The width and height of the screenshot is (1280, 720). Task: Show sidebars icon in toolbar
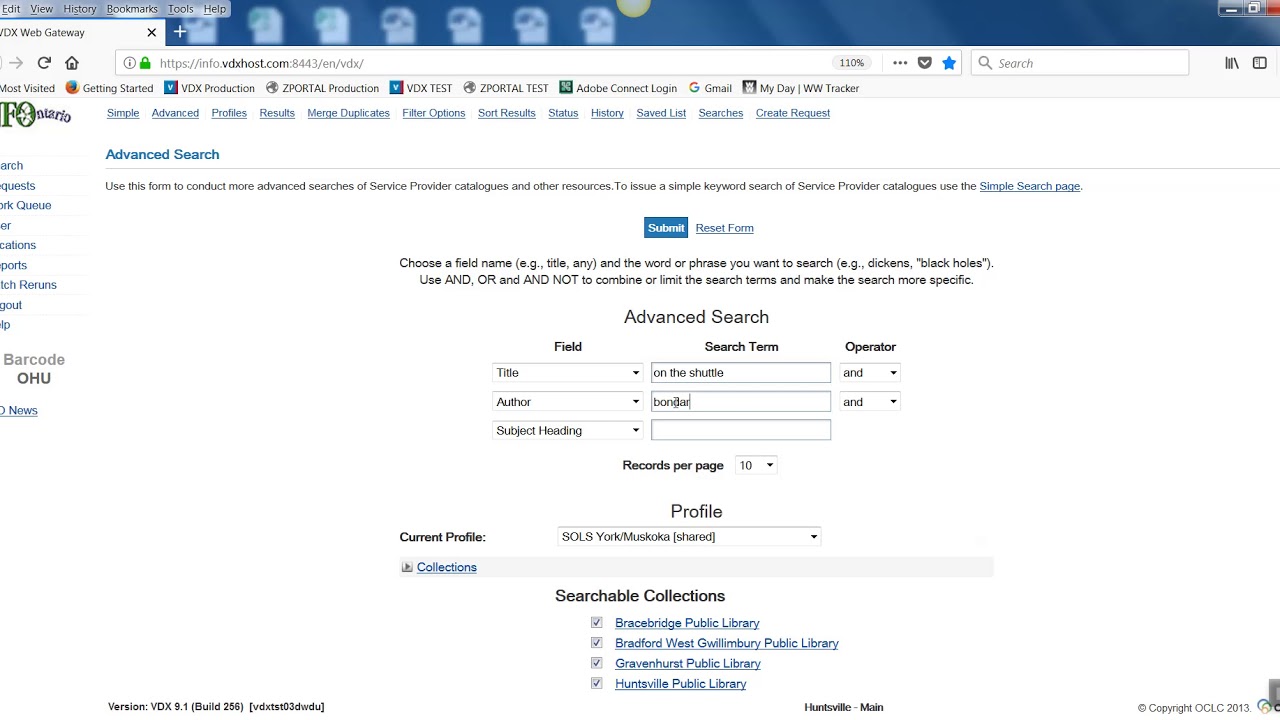click(x=1260, y=63)
